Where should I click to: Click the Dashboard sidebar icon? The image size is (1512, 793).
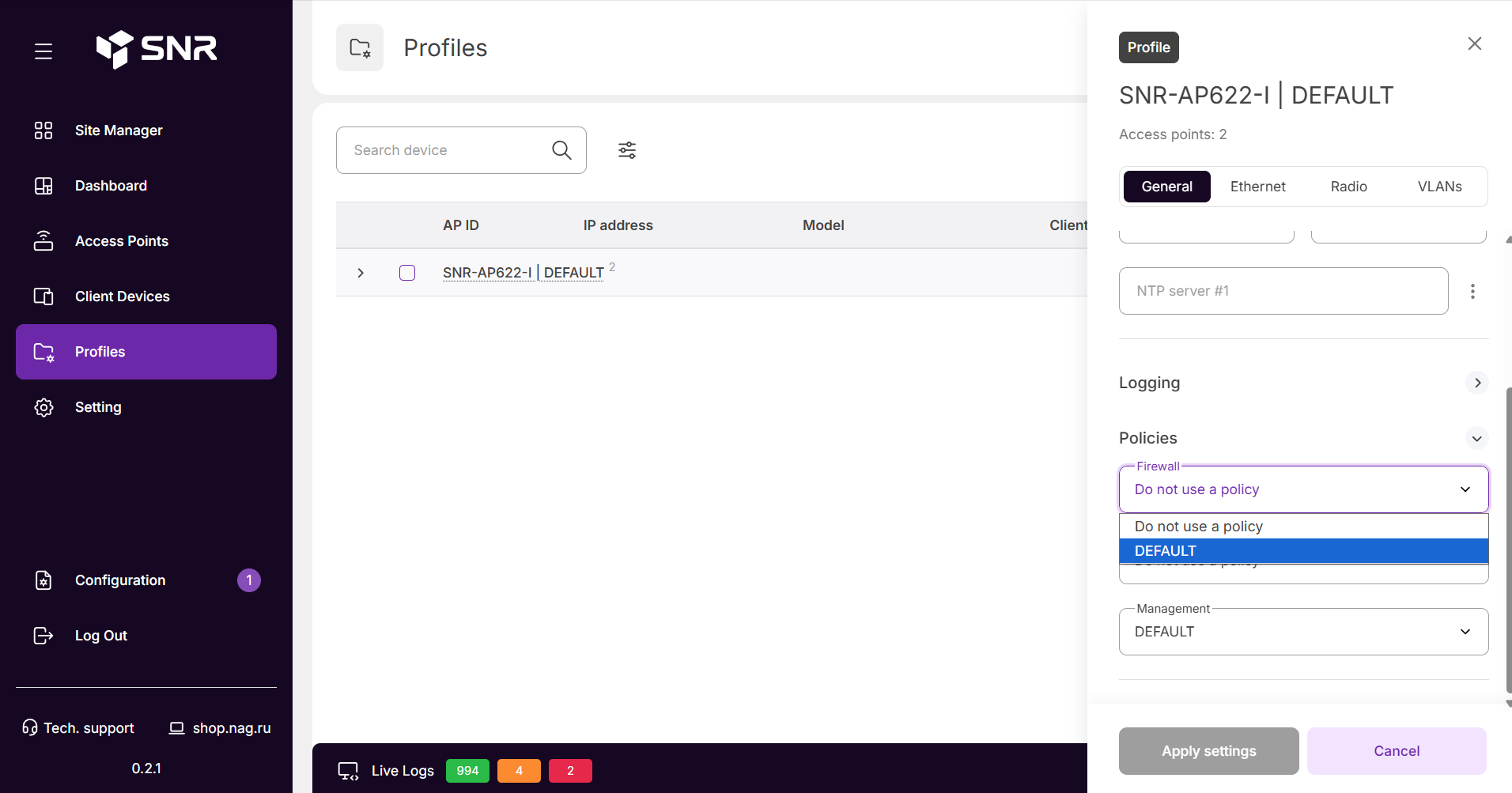[43, 186]
